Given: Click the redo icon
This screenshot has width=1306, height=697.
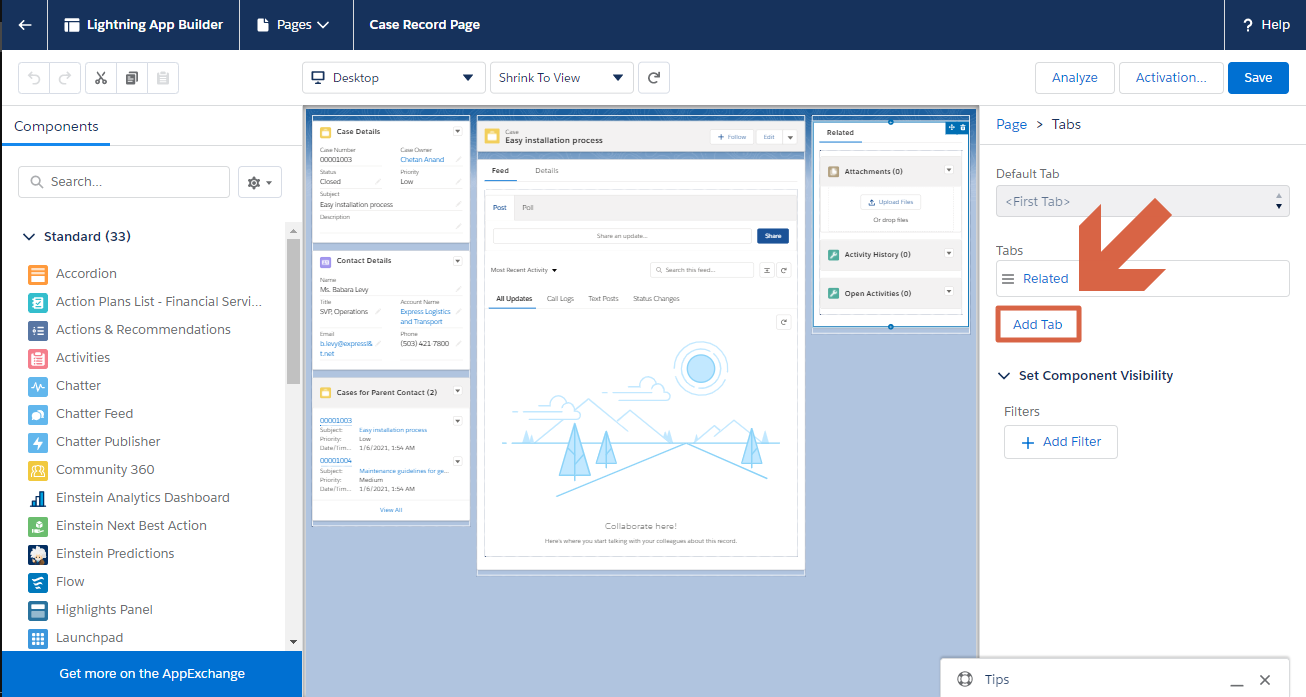Looking at the screenshot, I should [64, 78].
